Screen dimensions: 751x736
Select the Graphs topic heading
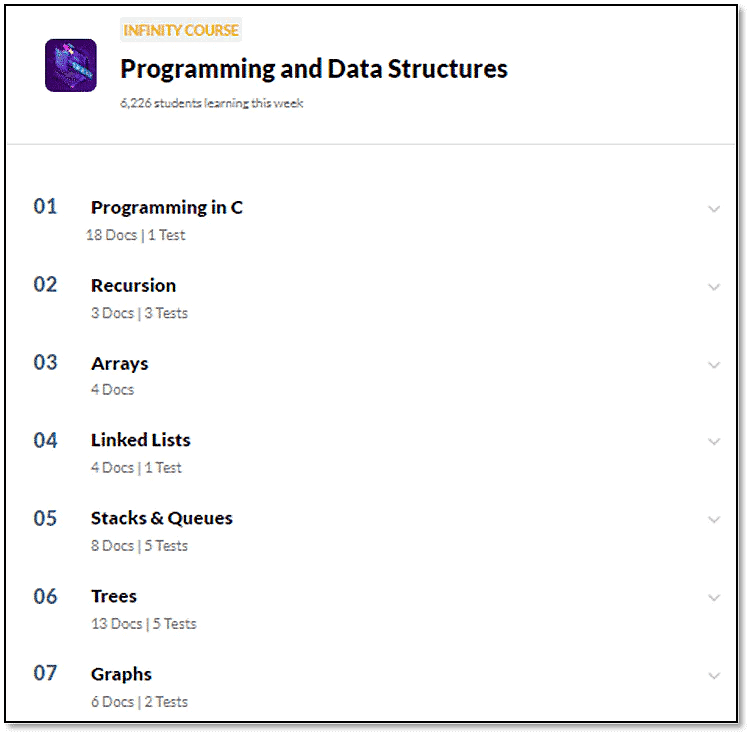(121, 675)
